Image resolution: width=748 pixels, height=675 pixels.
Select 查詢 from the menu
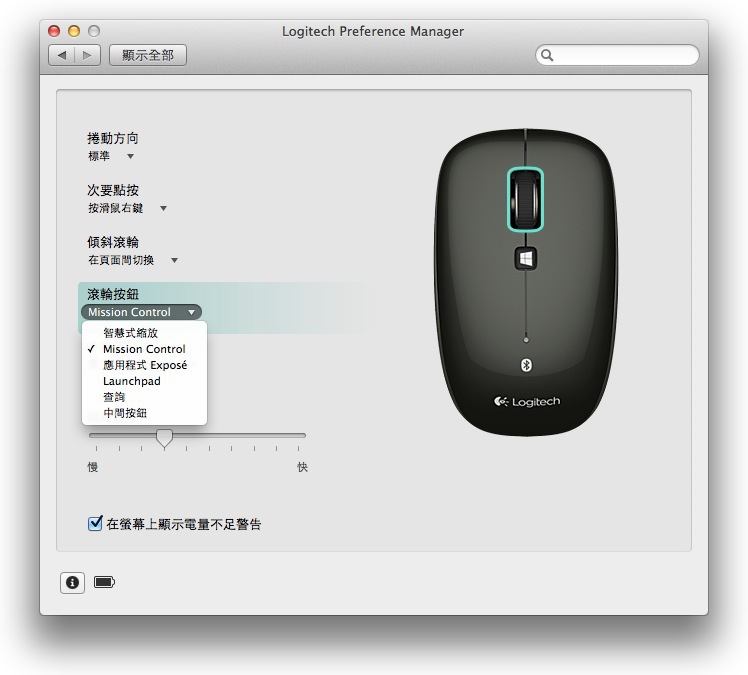pyautogui.click(x=145, y=397)
